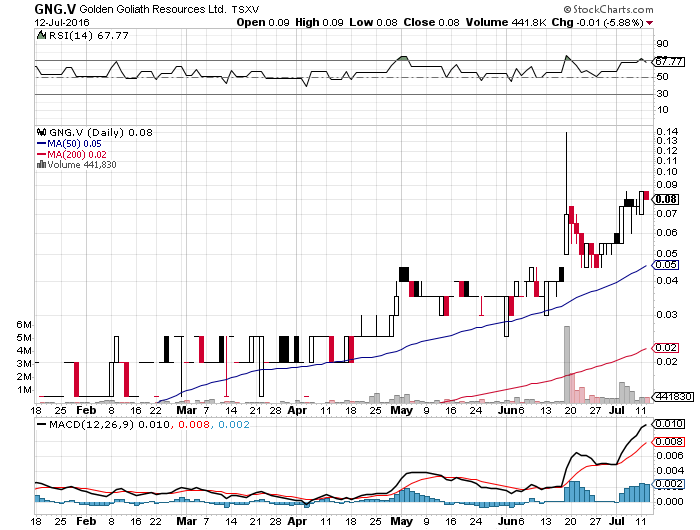700x530 pixels.
Task: Click the blue 0.05 MA(50) axis tag
Action: [x=662, y=265]
